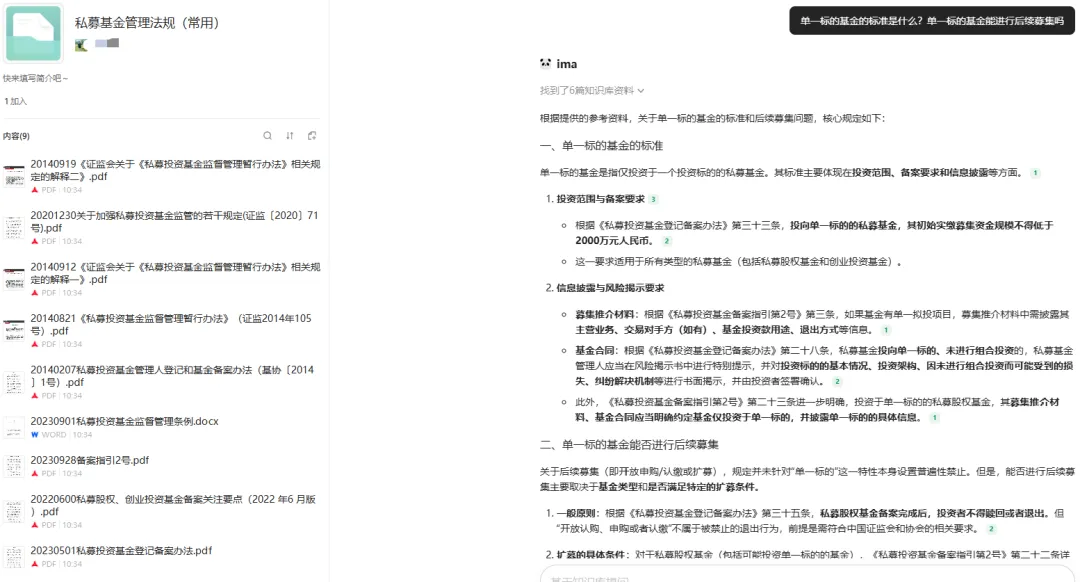Click subheading 2. 信息披露与风险揭示要求
Viewport: 1080px width, 582px height.
(605, 288)
